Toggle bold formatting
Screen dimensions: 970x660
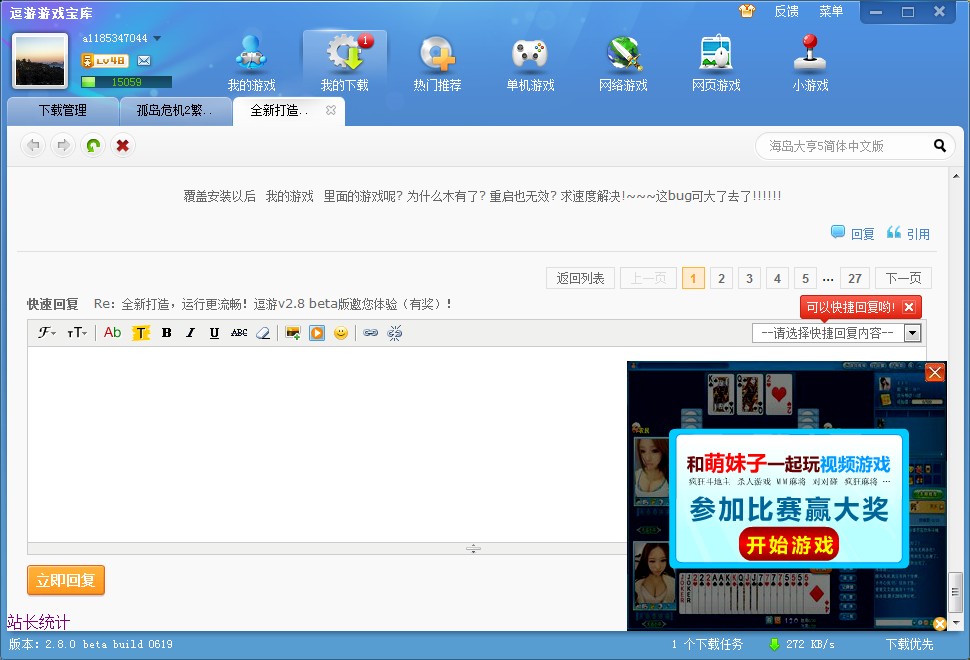click(166, 333)
